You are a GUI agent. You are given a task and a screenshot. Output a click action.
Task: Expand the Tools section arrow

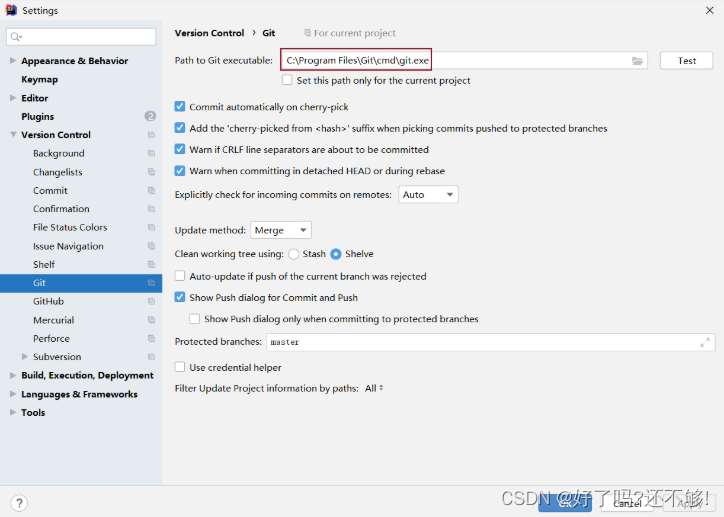[13, 412]
